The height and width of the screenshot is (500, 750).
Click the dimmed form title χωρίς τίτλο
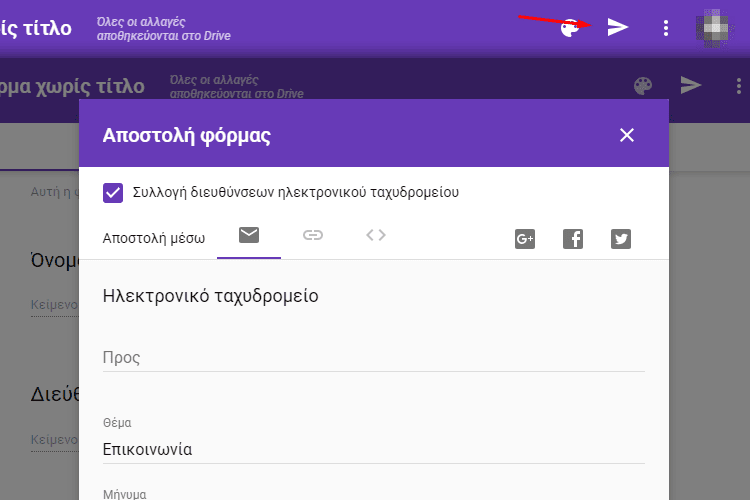pyautogui.click(x=72, y=86)
